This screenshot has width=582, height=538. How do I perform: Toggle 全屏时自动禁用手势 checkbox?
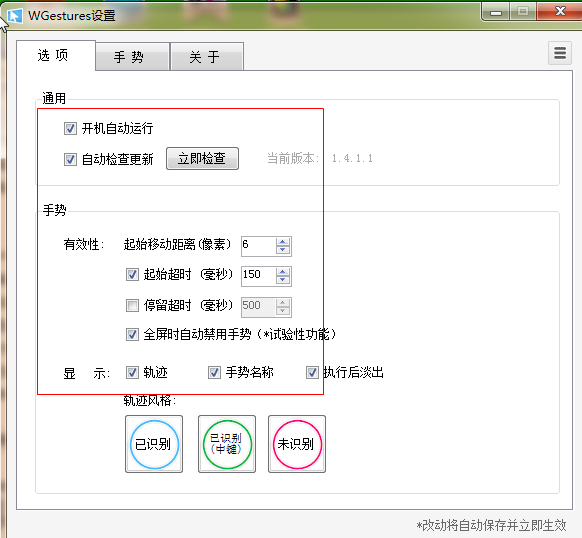pyautogui.click(x=132, y=335)
